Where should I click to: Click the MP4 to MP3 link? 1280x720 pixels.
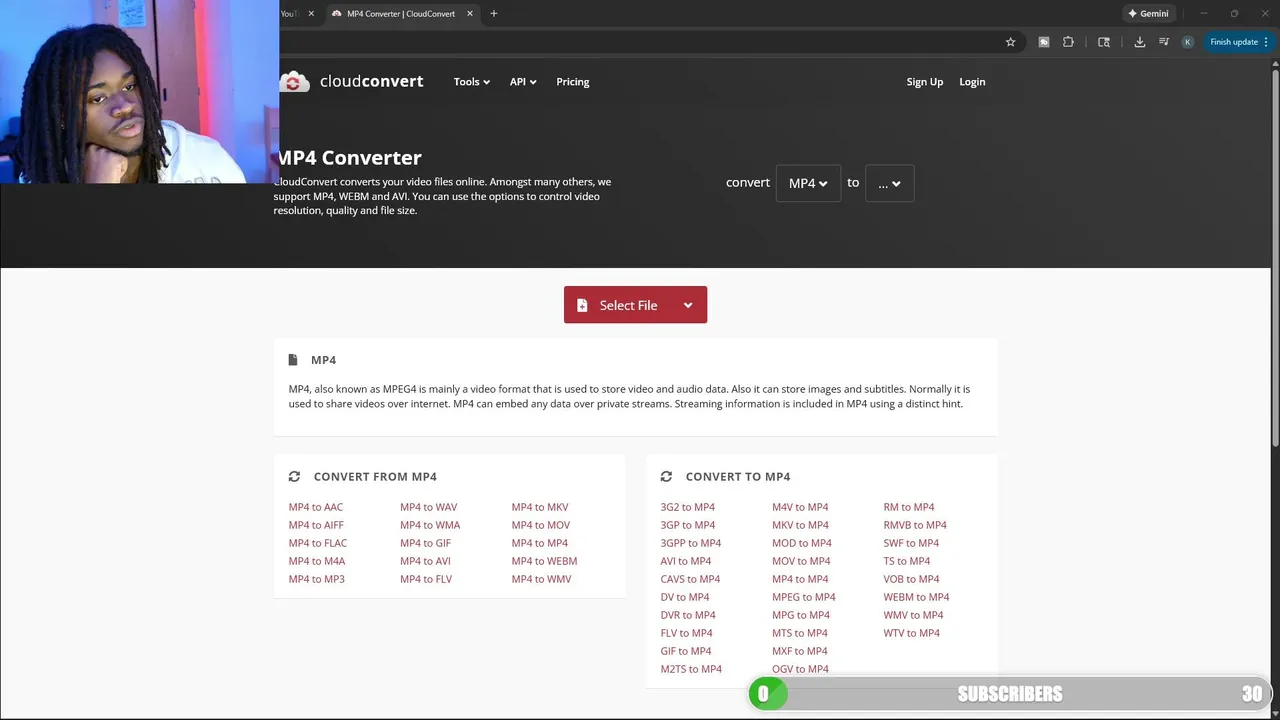click(317, 579)
